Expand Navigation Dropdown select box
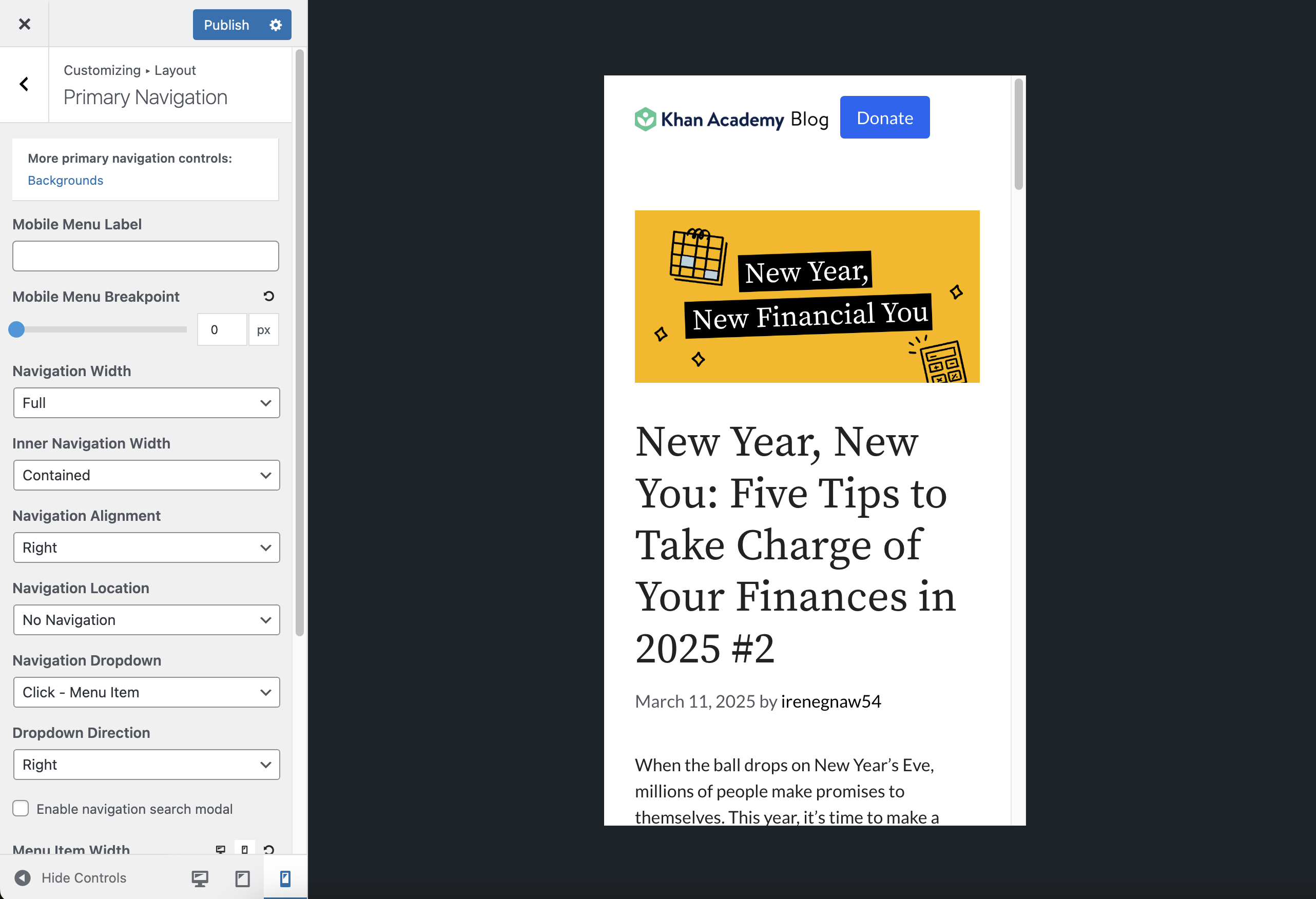 click(147, 692)
